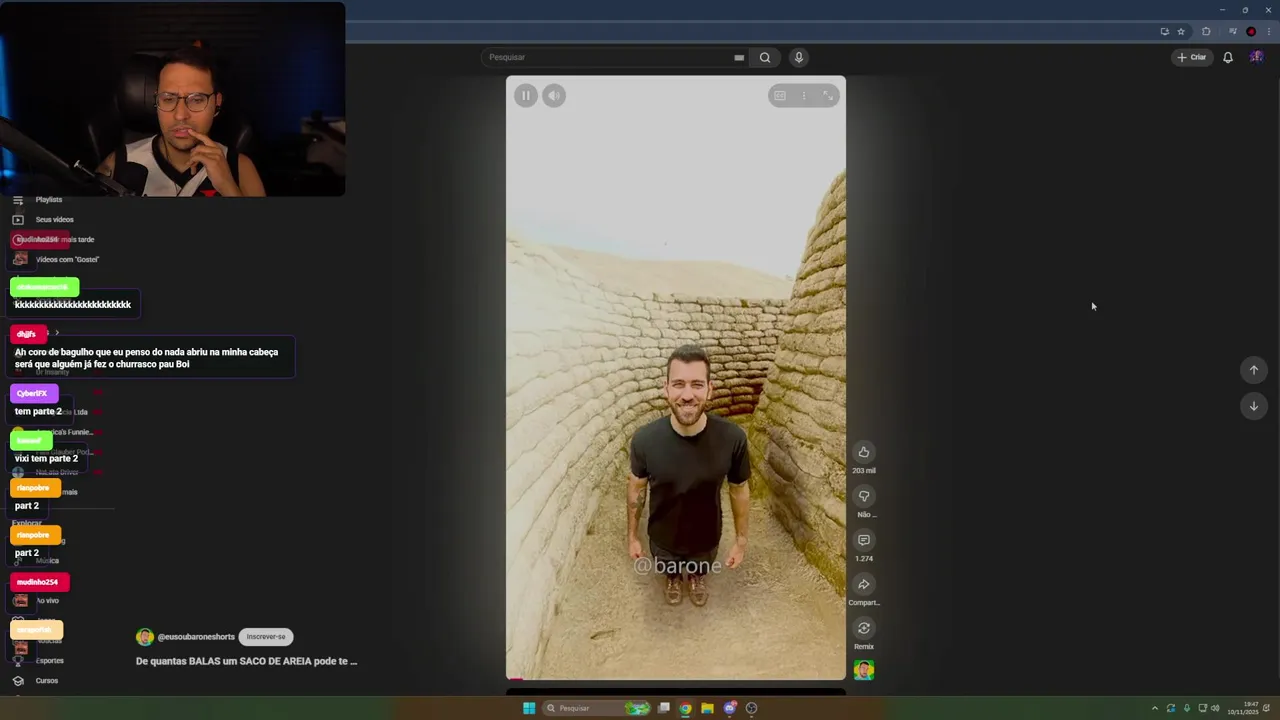Open the Chrome extensions puzzle icon
Screen dimensions: 1280x720
click(1206, 31)
